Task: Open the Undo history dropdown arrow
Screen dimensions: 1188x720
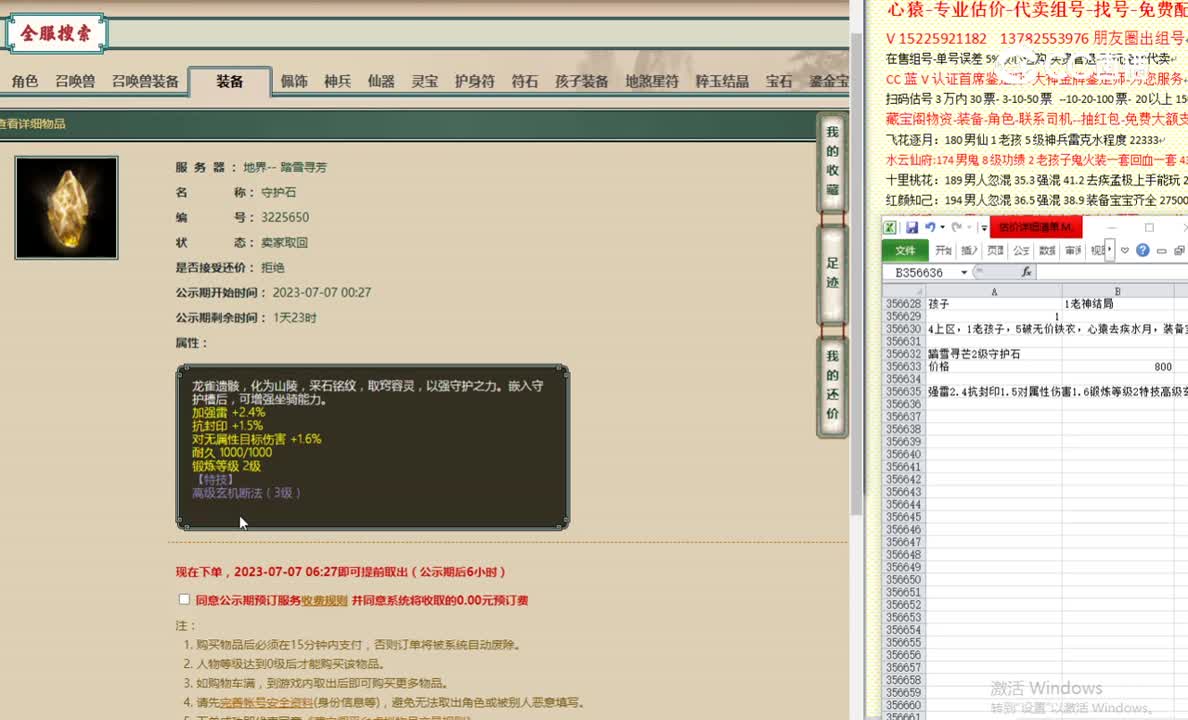Action: pos(942,227)
